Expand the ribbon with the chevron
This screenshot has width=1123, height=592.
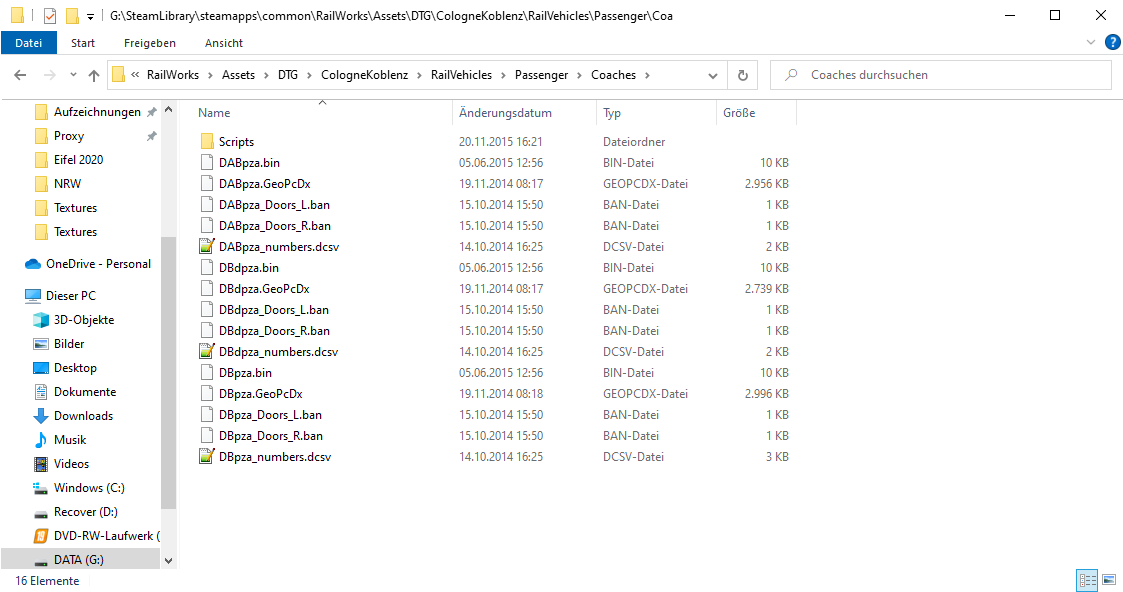(x=1091, y=42)
